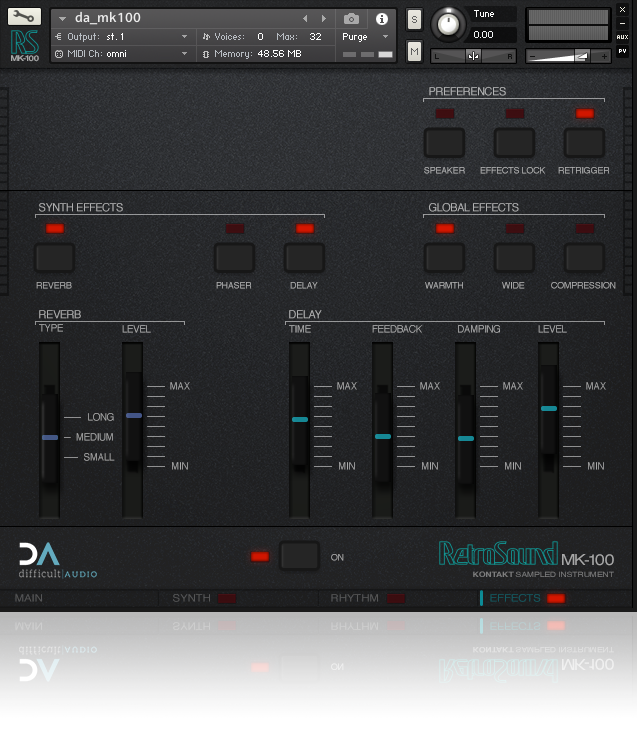The width and height of the screenshot is (637, 750).
Task: Click the pan center icon
Action: (x=473, y=56)
